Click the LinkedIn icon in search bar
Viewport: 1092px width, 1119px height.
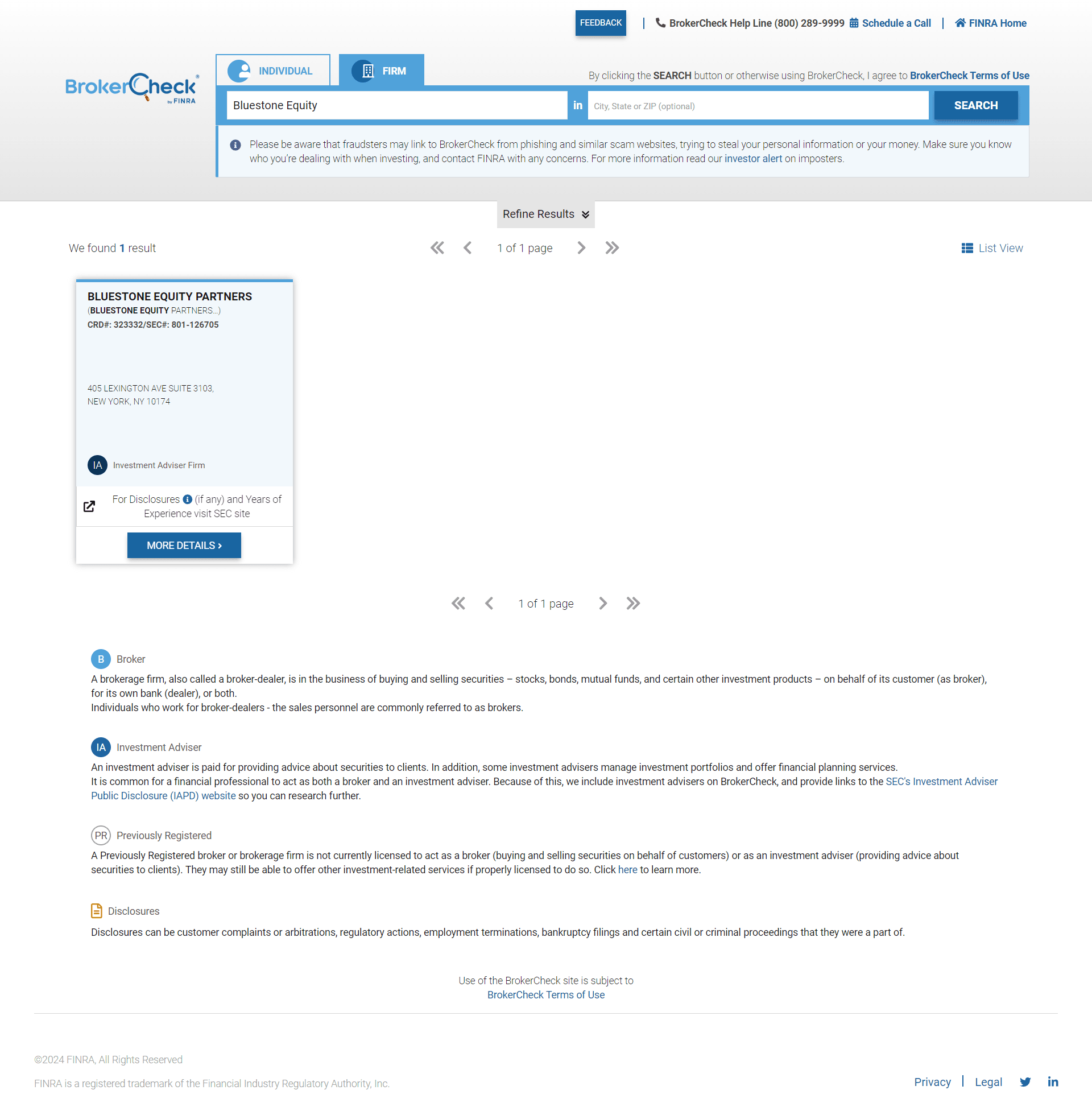click(577, 105)
